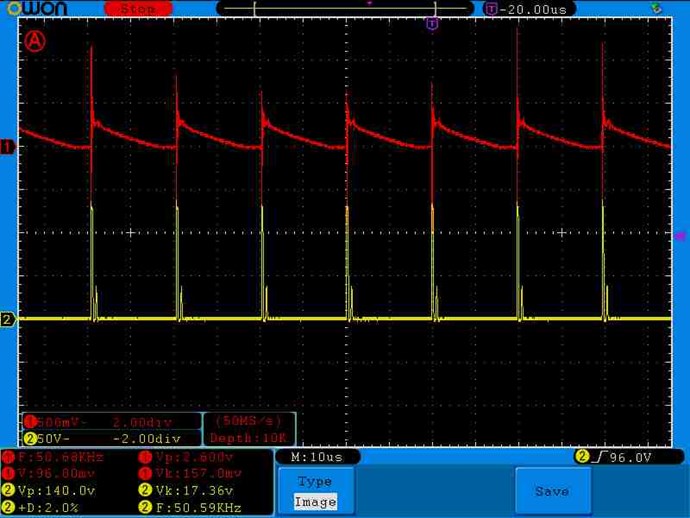Click the red Stop acquisition indicator
Screen dimensions: 690x518
(138, 8)
